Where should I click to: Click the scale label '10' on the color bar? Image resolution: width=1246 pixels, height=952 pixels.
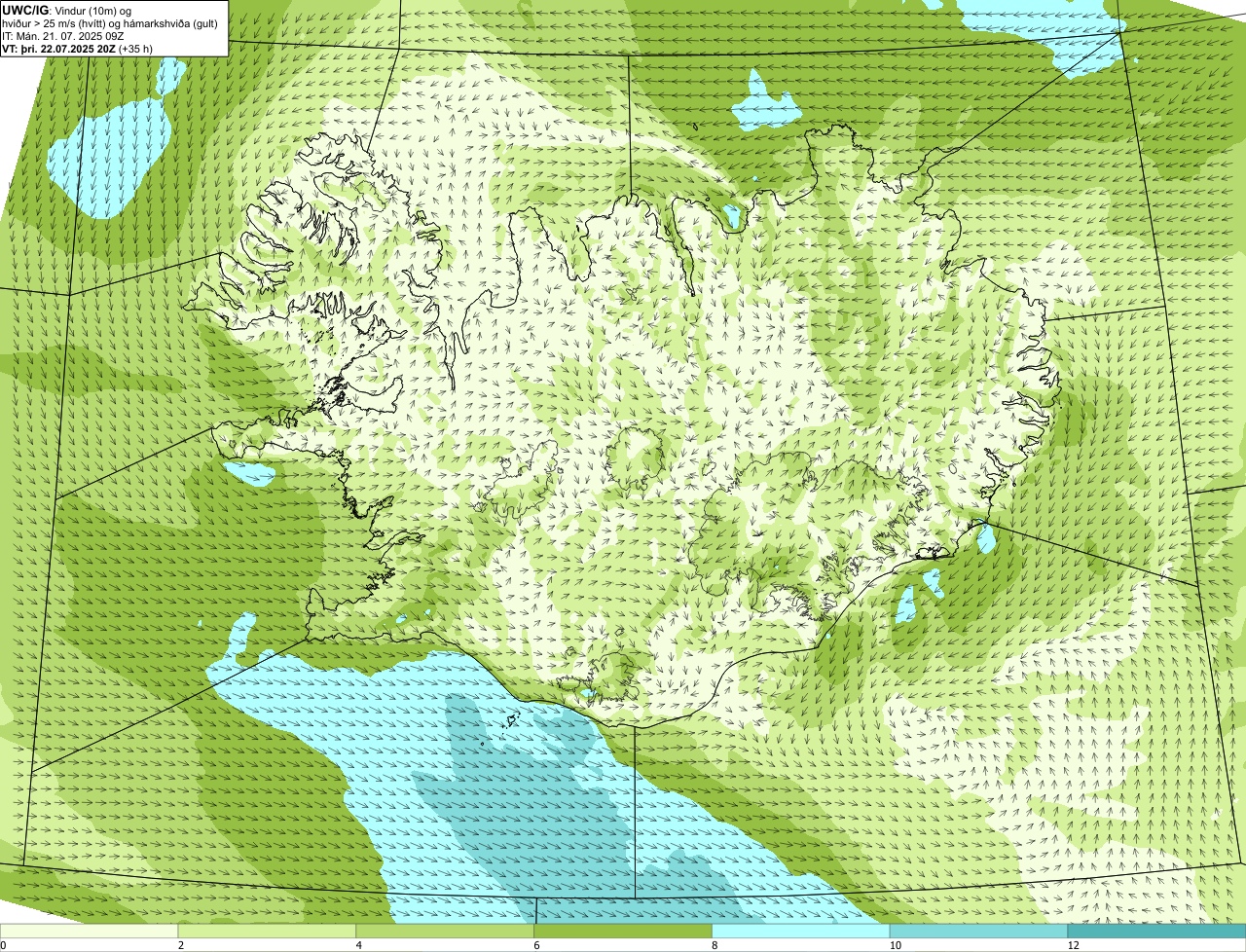tap(894, 945)
